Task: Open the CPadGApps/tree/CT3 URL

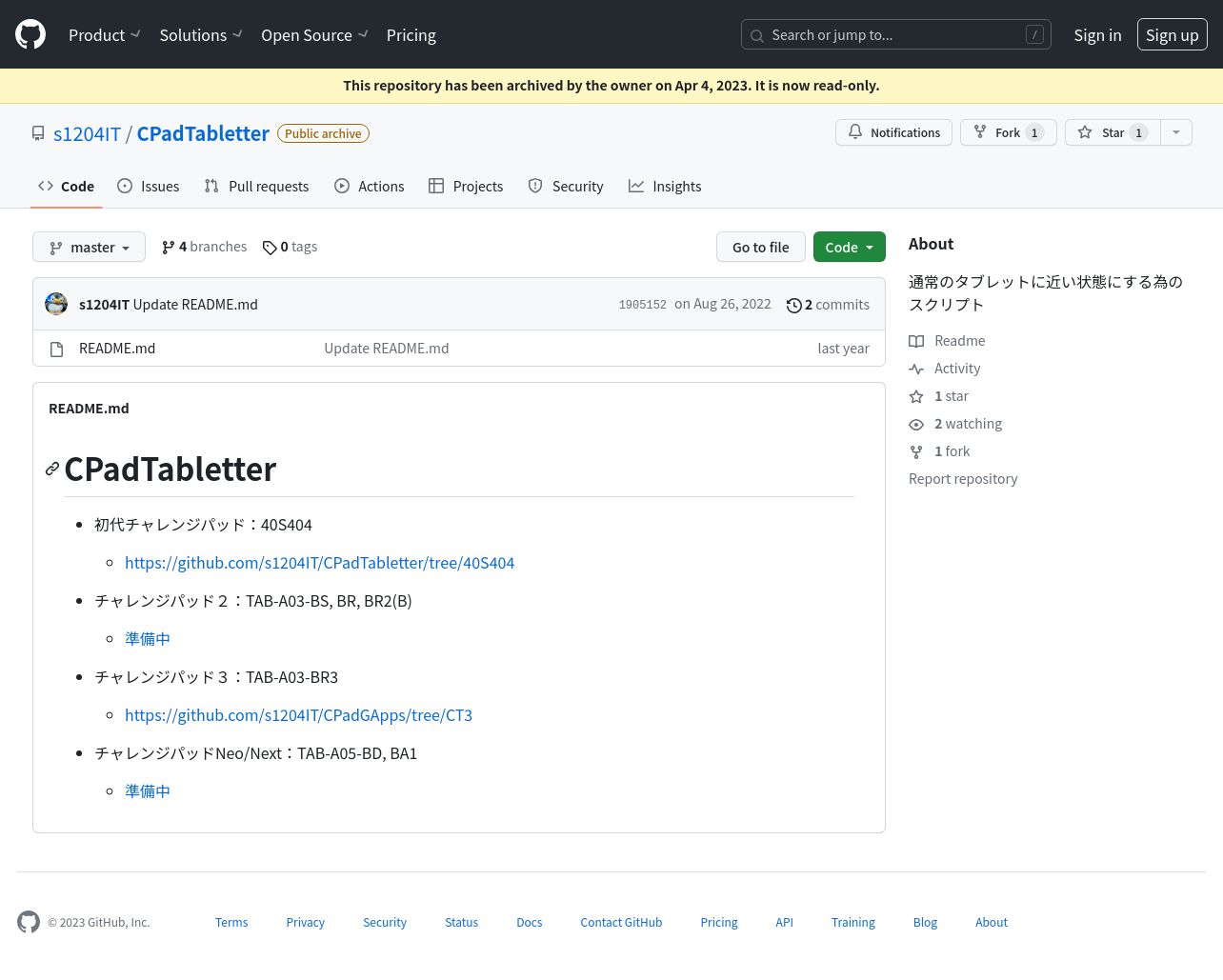Action: pos(298,715)
